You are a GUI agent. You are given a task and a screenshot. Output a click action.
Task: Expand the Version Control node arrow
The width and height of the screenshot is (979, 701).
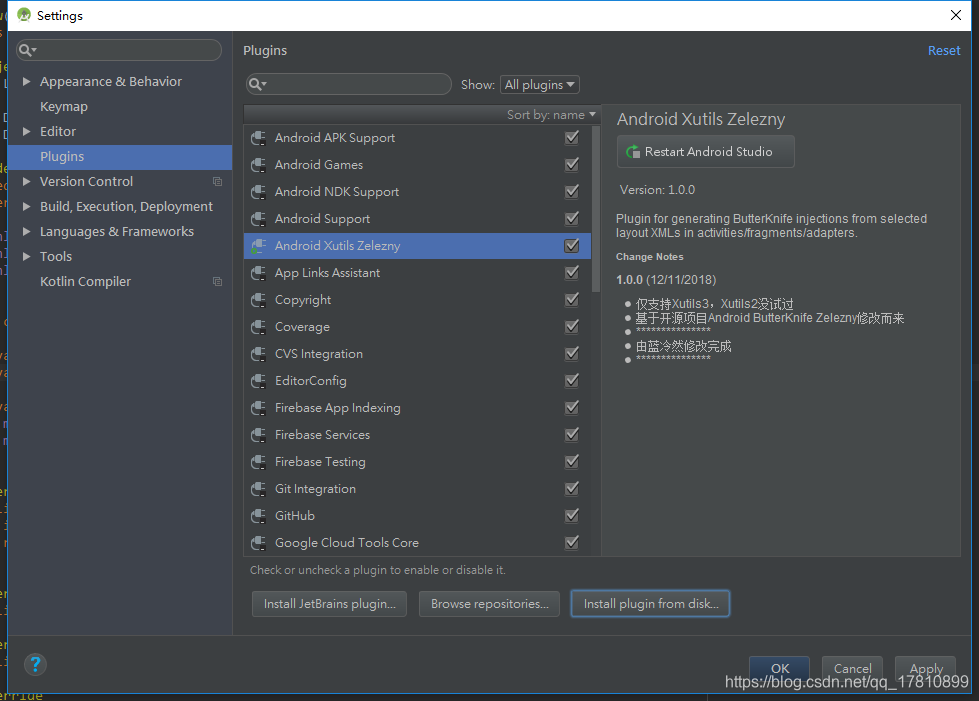point(26,181)
